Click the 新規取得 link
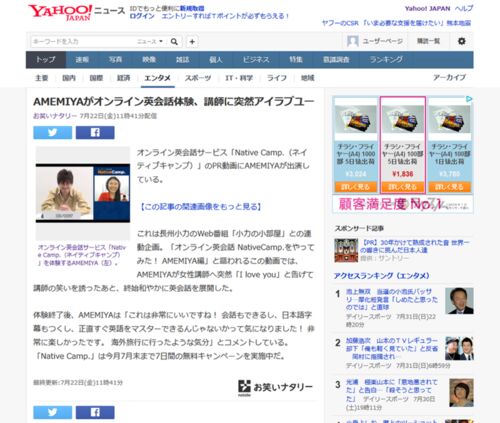The width and height of the screenshot is (500, 423). click(x=192, y=9)
